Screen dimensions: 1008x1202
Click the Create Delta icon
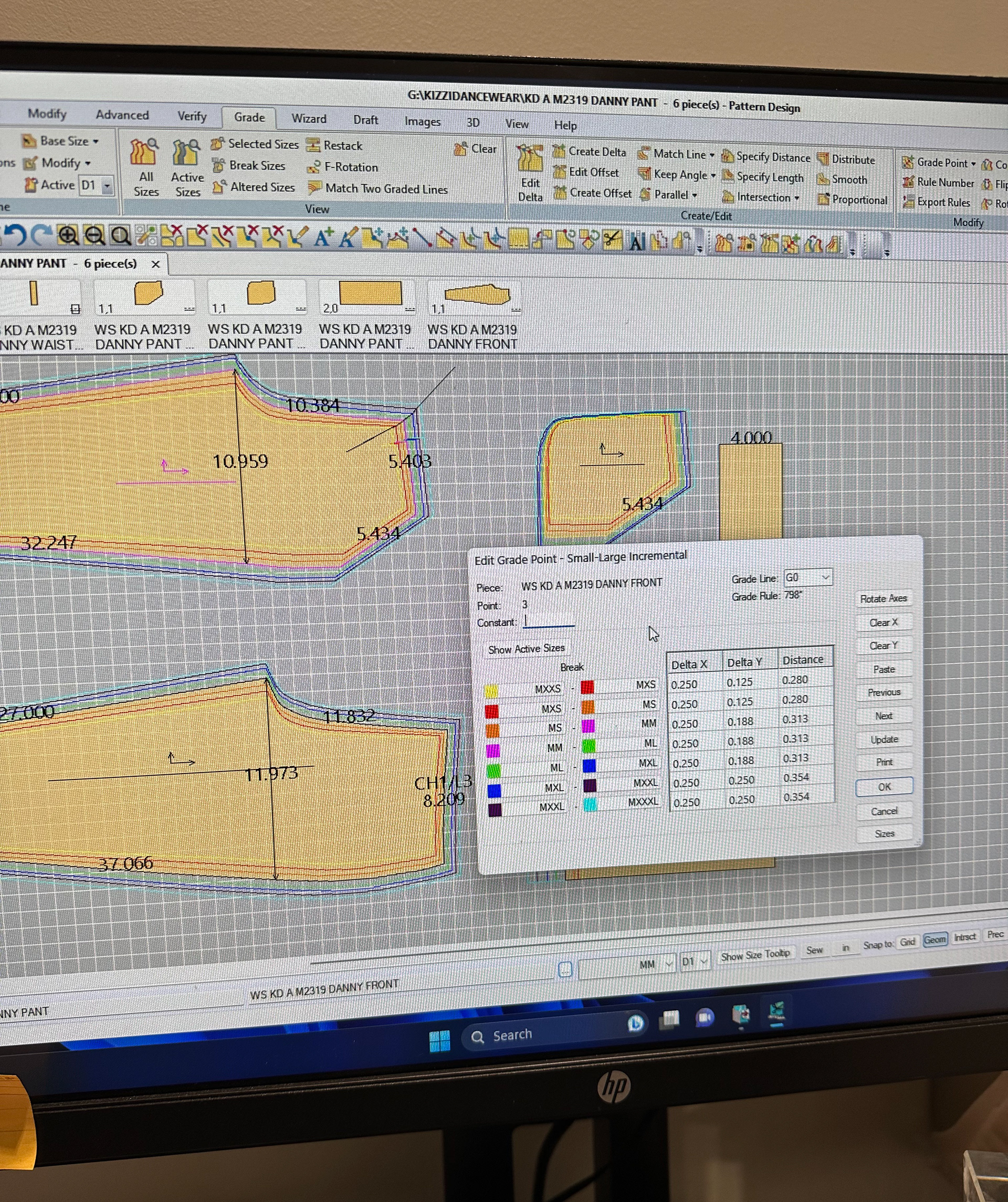click(x=559, y=152)
